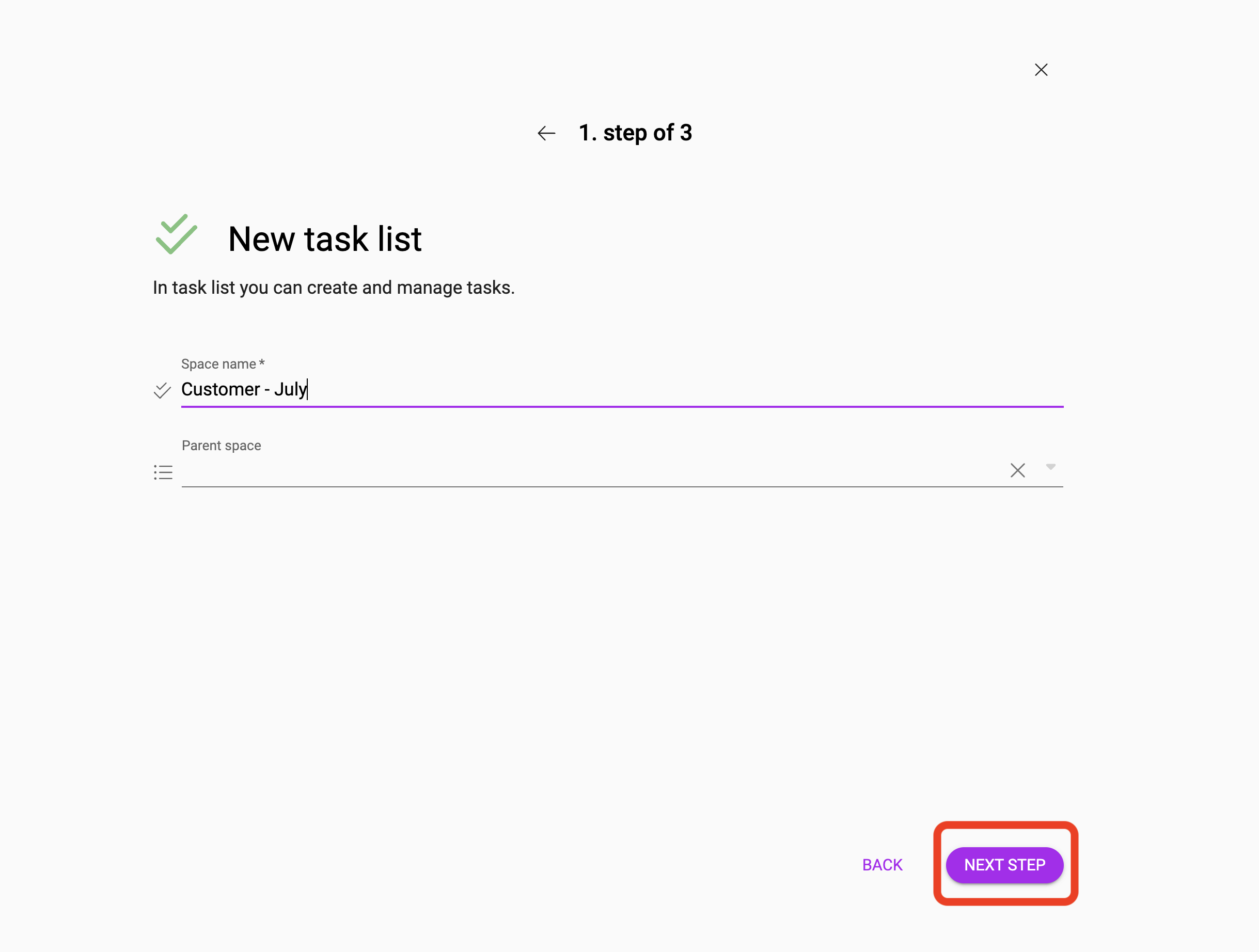Click the purple underline of Space name field
Viewport: 1259px width, 952px height.
[x=622, y=406]
